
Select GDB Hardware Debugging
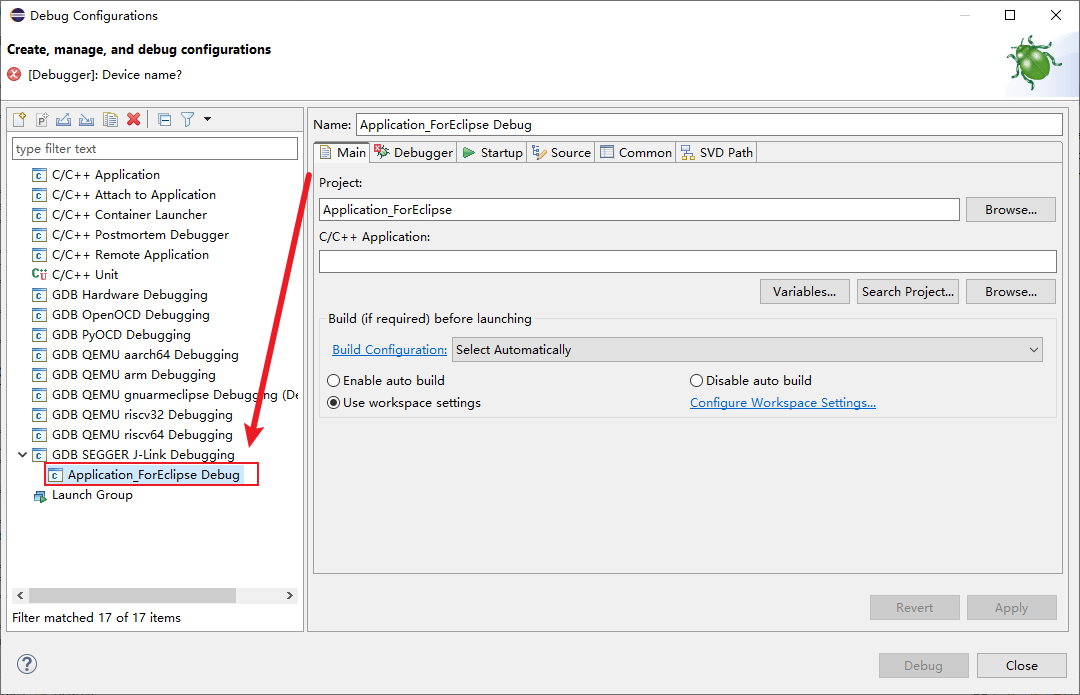point(129,295)
